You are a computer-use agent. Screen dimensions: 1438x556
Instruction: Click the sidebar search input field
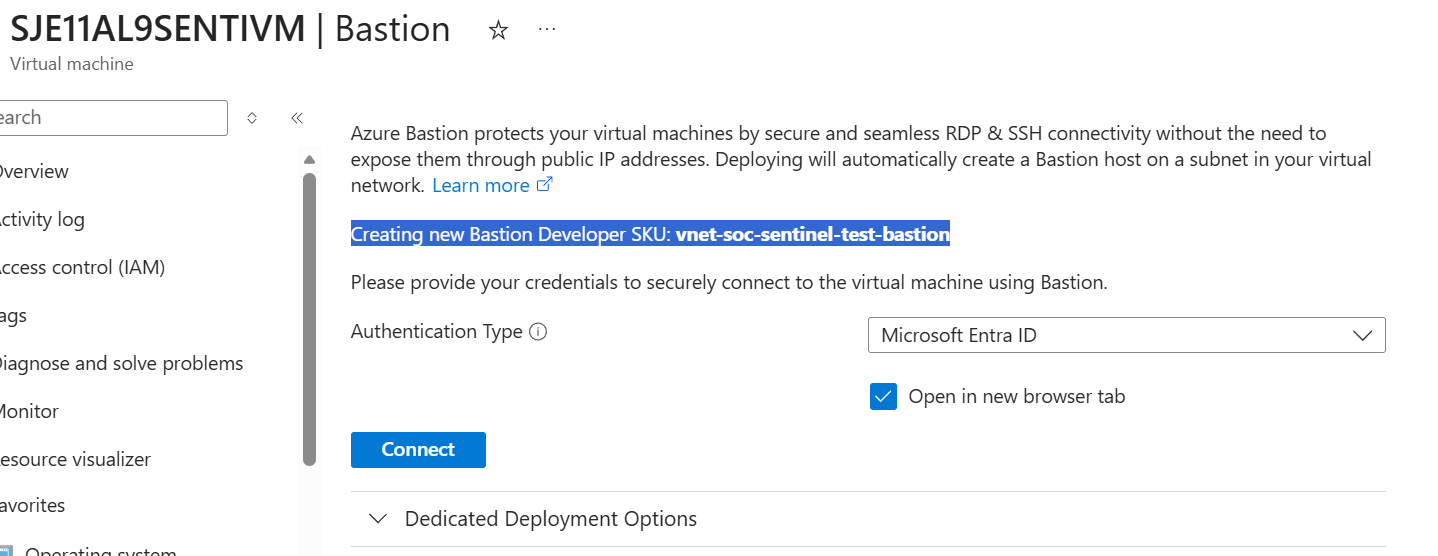(113, 118)
